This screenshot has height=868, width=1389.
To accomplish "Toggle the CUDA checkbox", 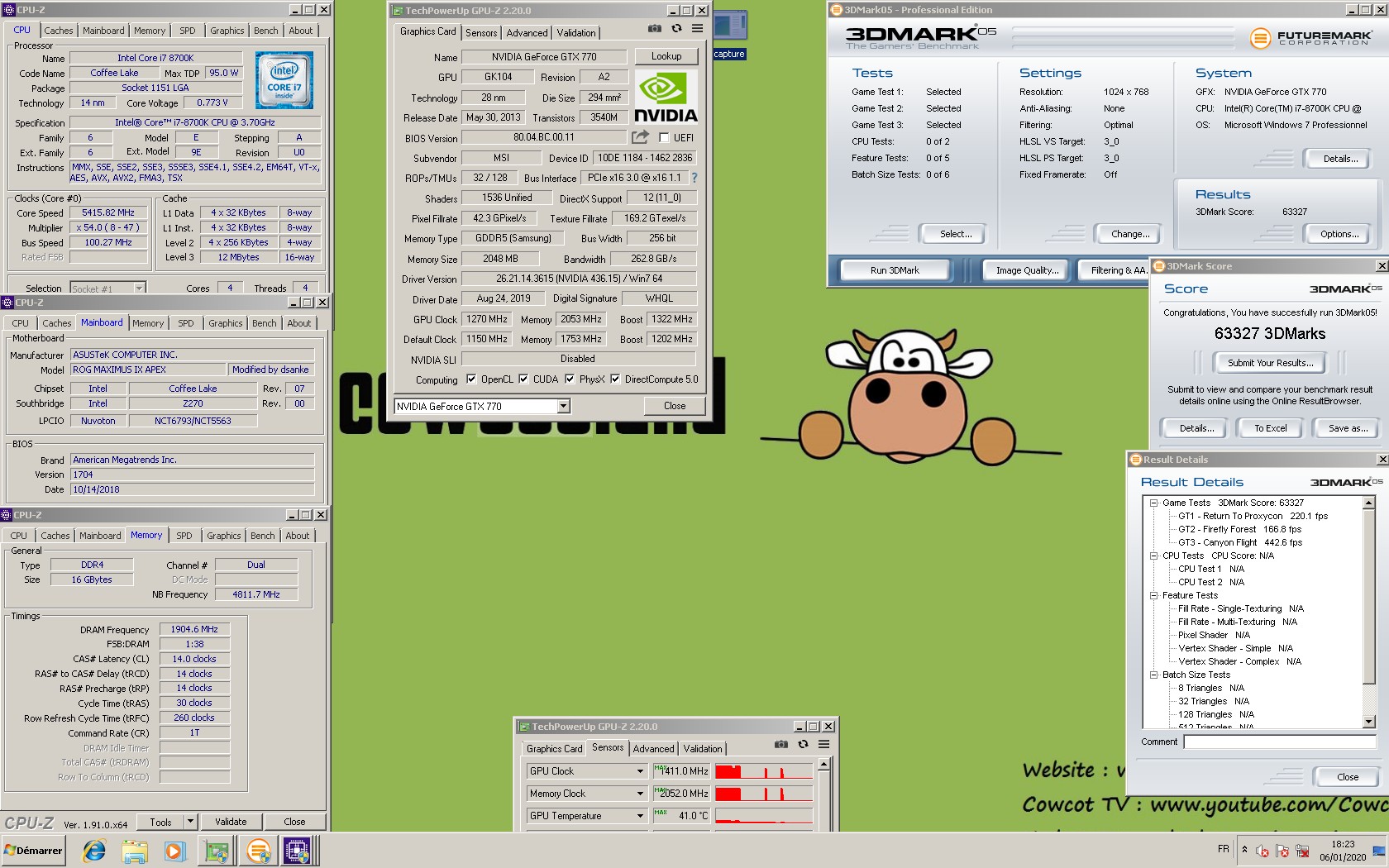I will [x=523, y=379].
